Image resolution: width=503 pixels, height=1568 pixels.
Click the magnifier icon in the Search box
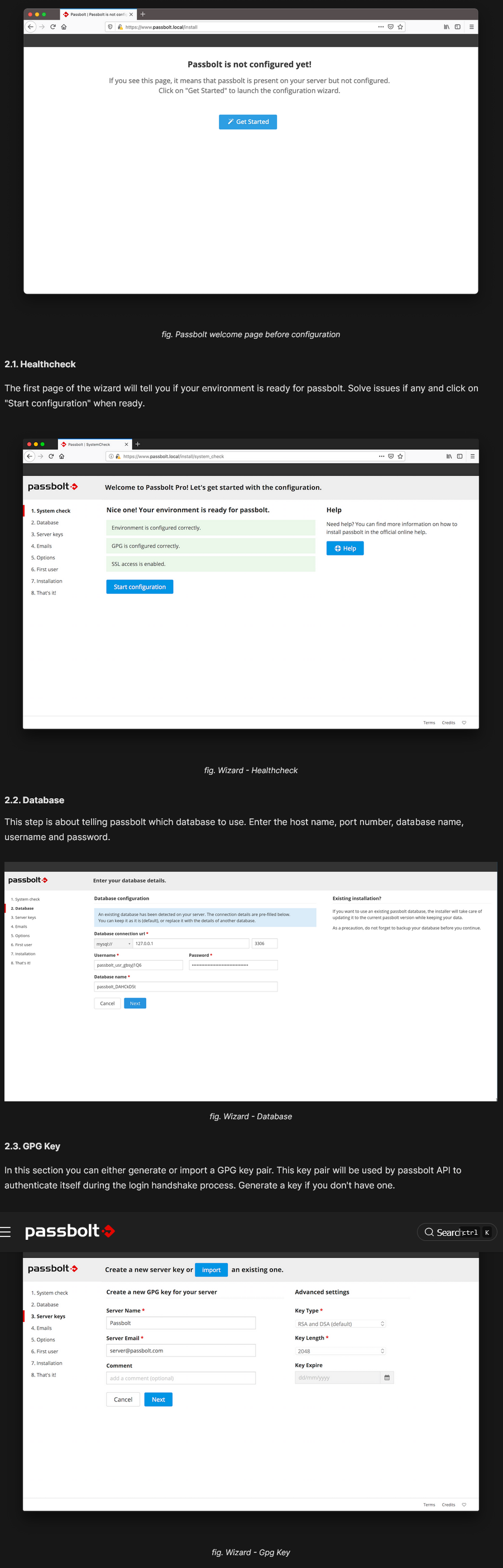pyautogui.click(x=429, y=1232)
